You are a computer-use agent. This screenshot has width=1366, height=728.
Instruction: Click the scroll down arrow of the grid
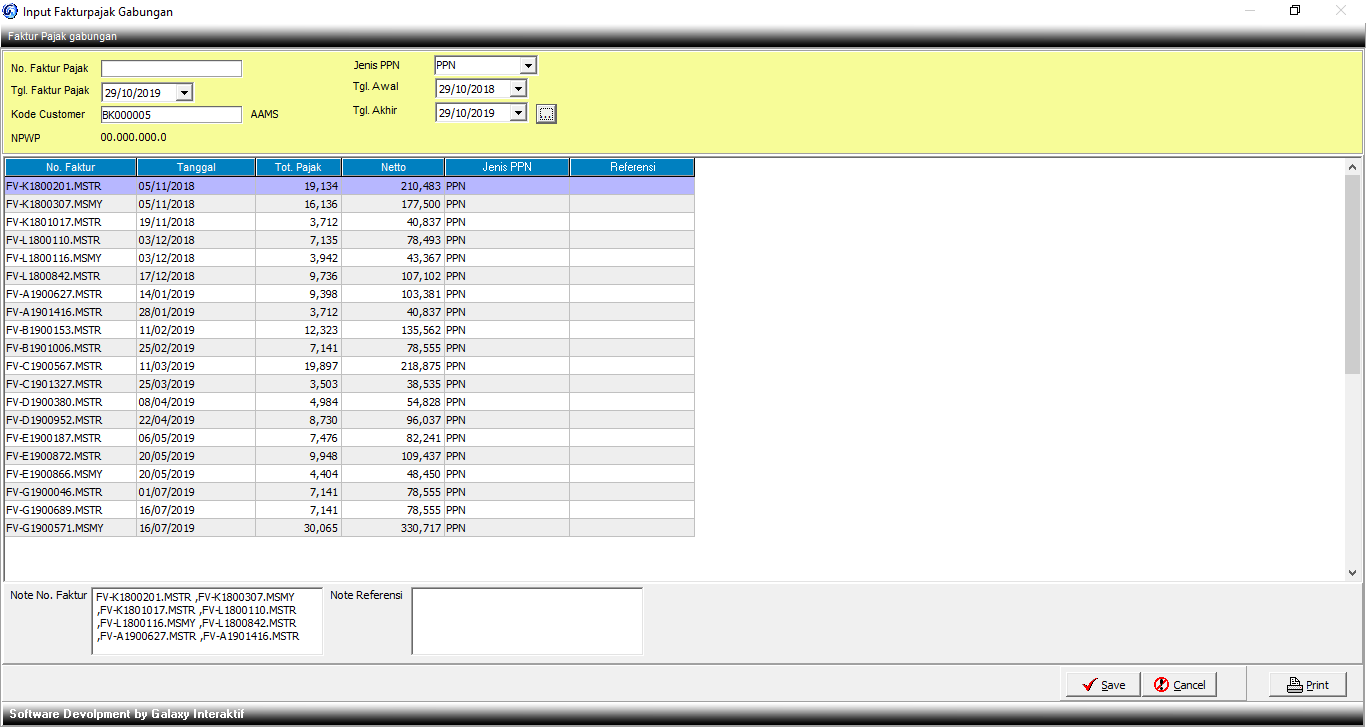[1352, 573]
